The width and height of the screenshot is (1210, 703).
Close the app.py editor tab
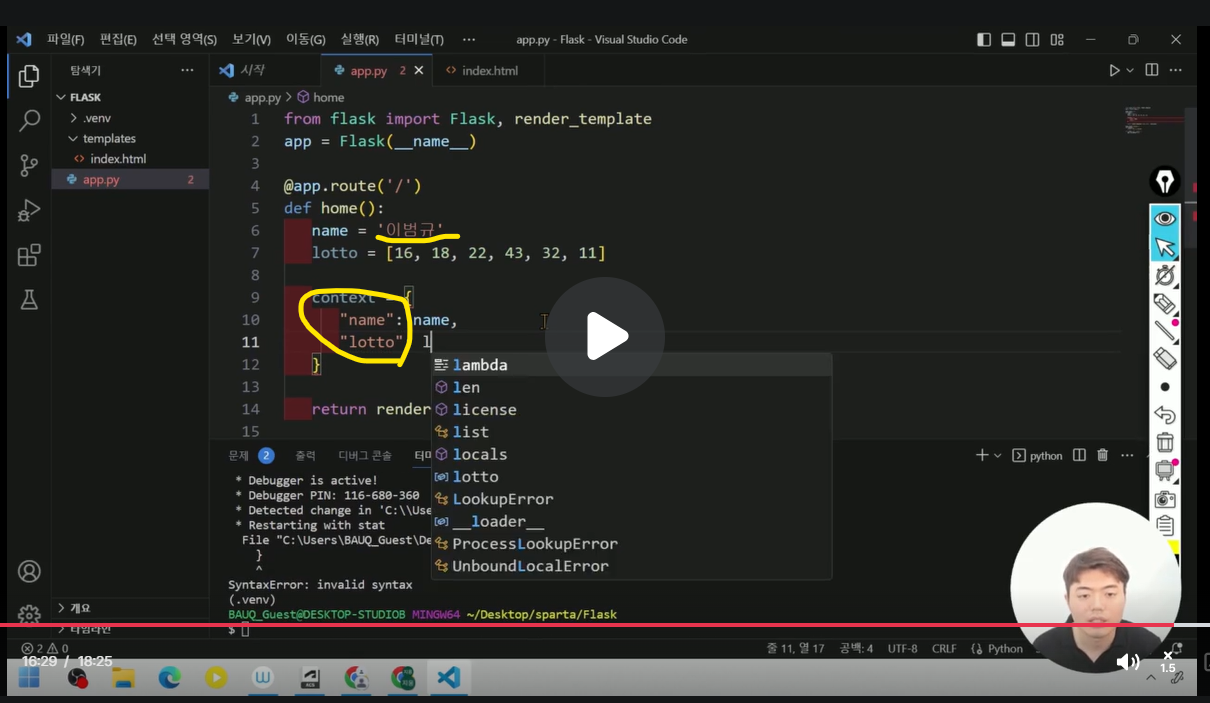coord(418,71)
